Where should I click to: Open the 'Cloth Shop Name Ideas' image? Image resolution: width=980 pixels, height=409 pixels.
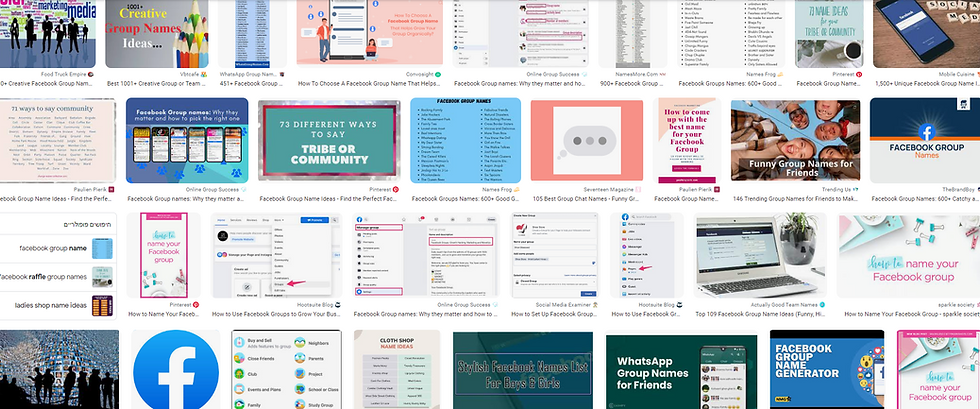(x=396, y=370)
